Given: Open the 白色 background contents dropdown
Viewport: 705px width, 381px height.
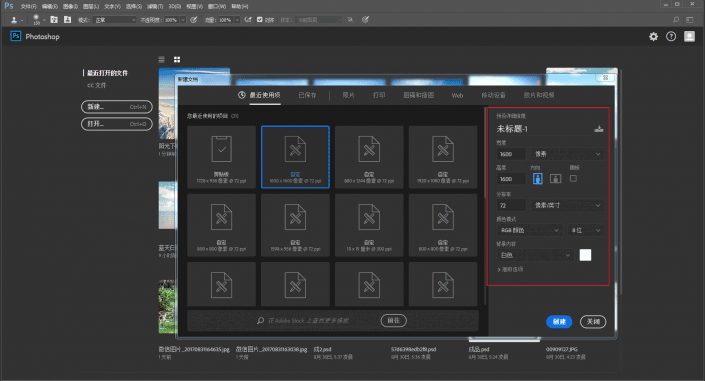Looking at the screenshot, I should point(535,255).
